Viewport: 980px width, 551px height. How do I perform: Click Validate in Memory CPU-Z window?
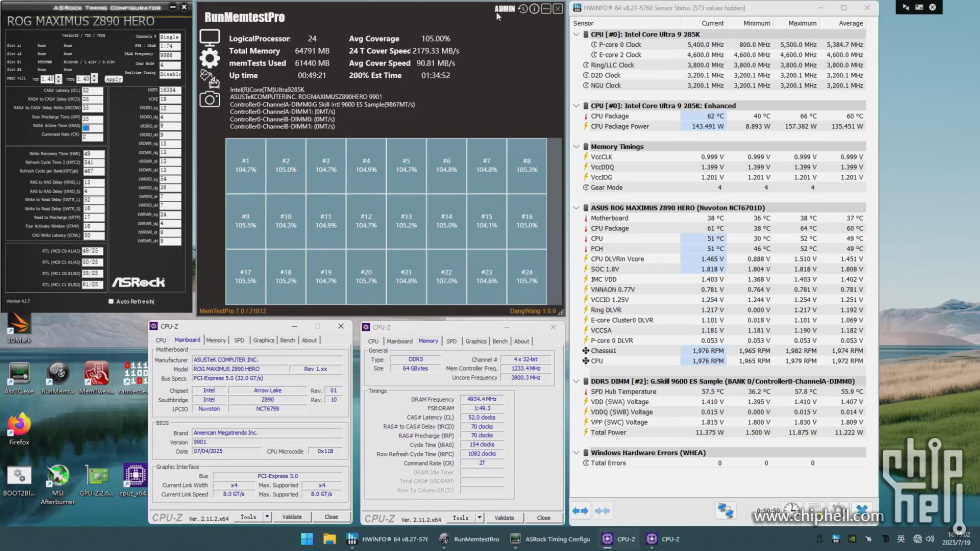(504, 517)
